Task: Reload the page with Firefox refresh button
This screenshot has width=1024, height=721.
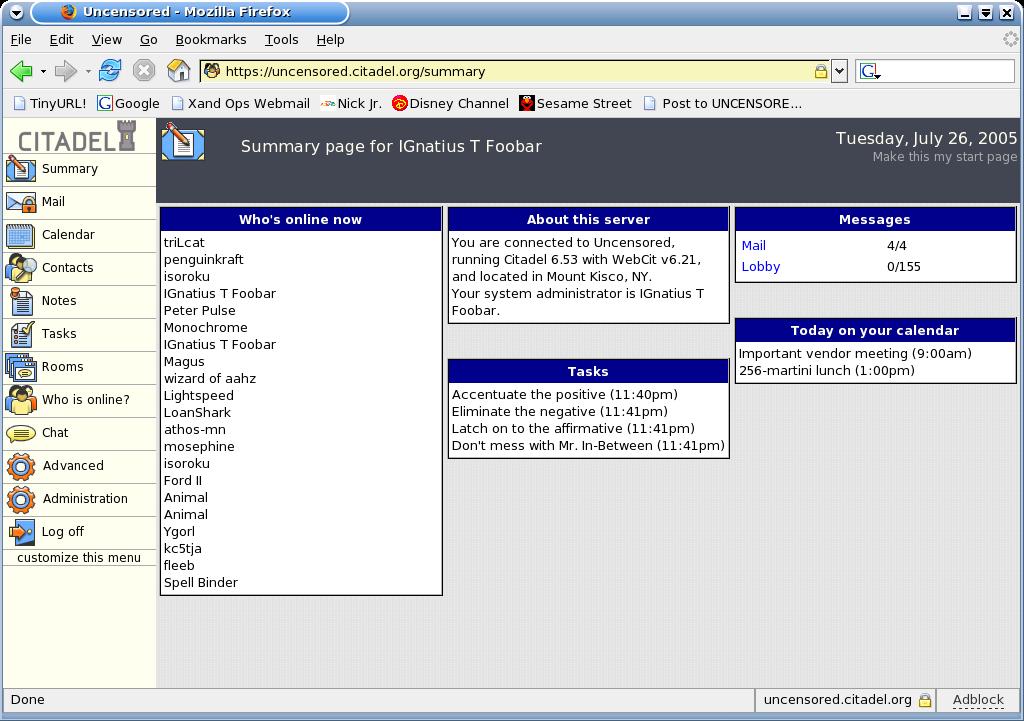Action: [x=110, y=71]
